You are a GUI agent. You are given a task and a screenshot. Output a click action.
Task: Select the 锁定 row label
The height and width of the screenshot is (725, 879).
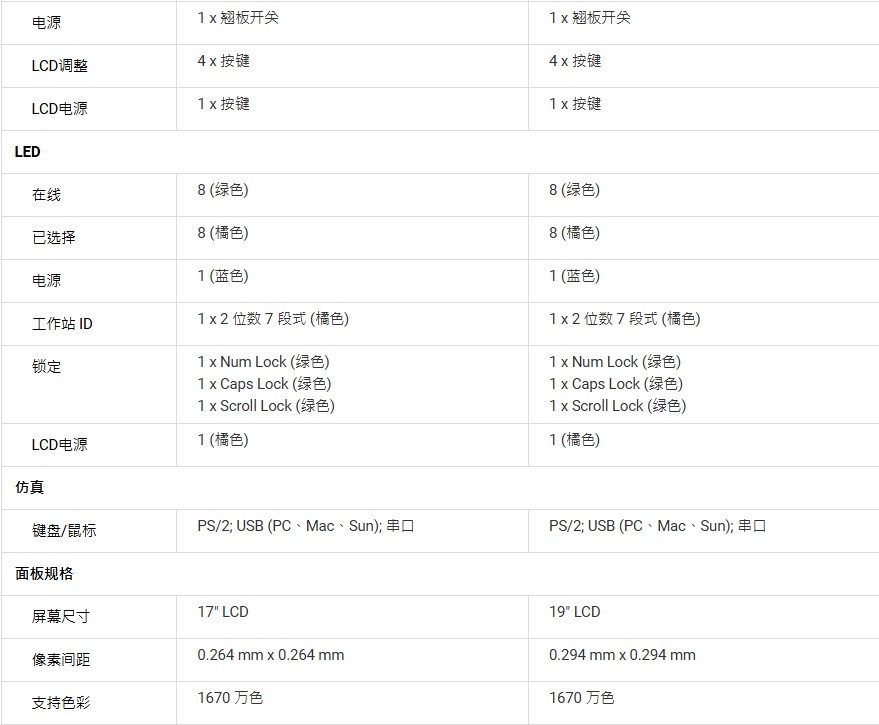[x=46, y=367]
